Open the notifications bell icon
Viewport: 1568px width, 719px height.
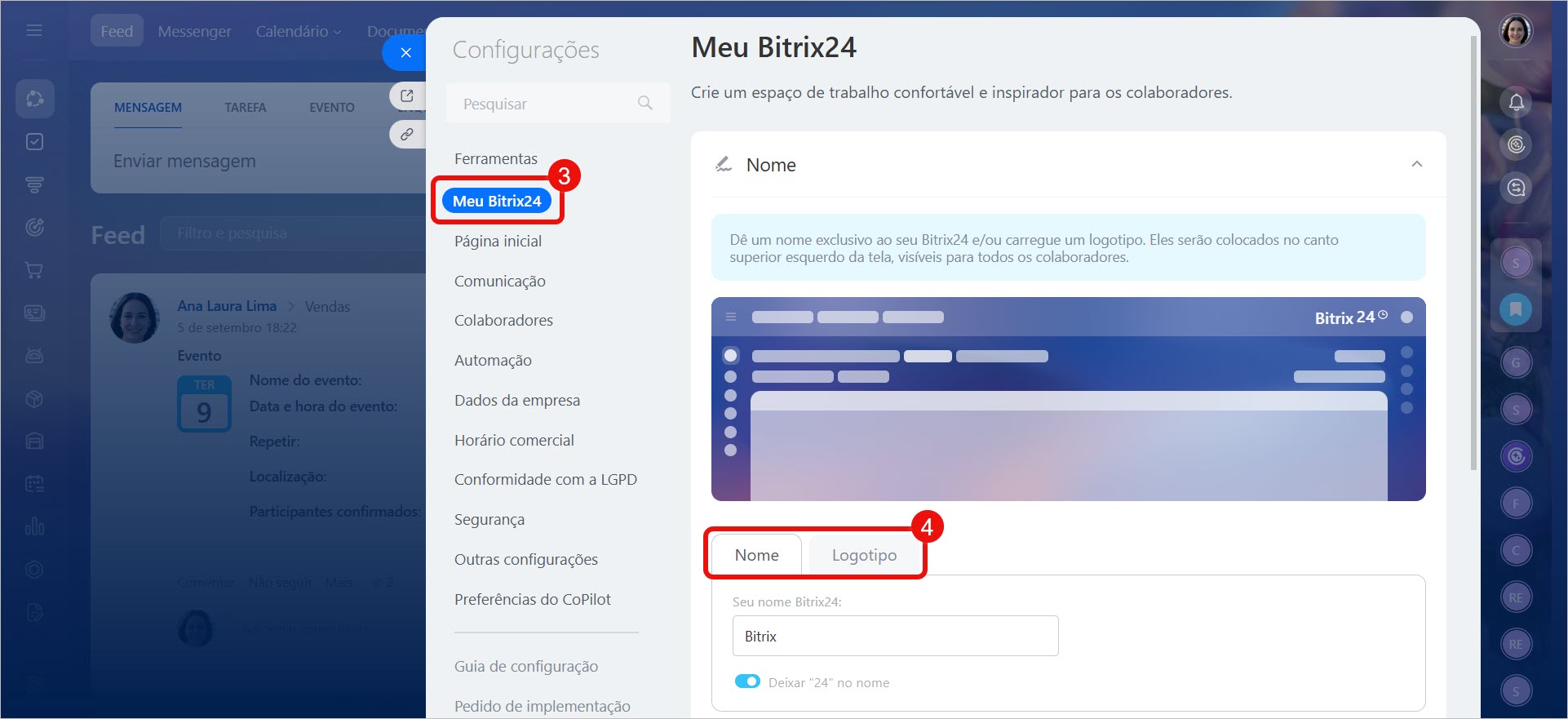[x=1516, y=102]
